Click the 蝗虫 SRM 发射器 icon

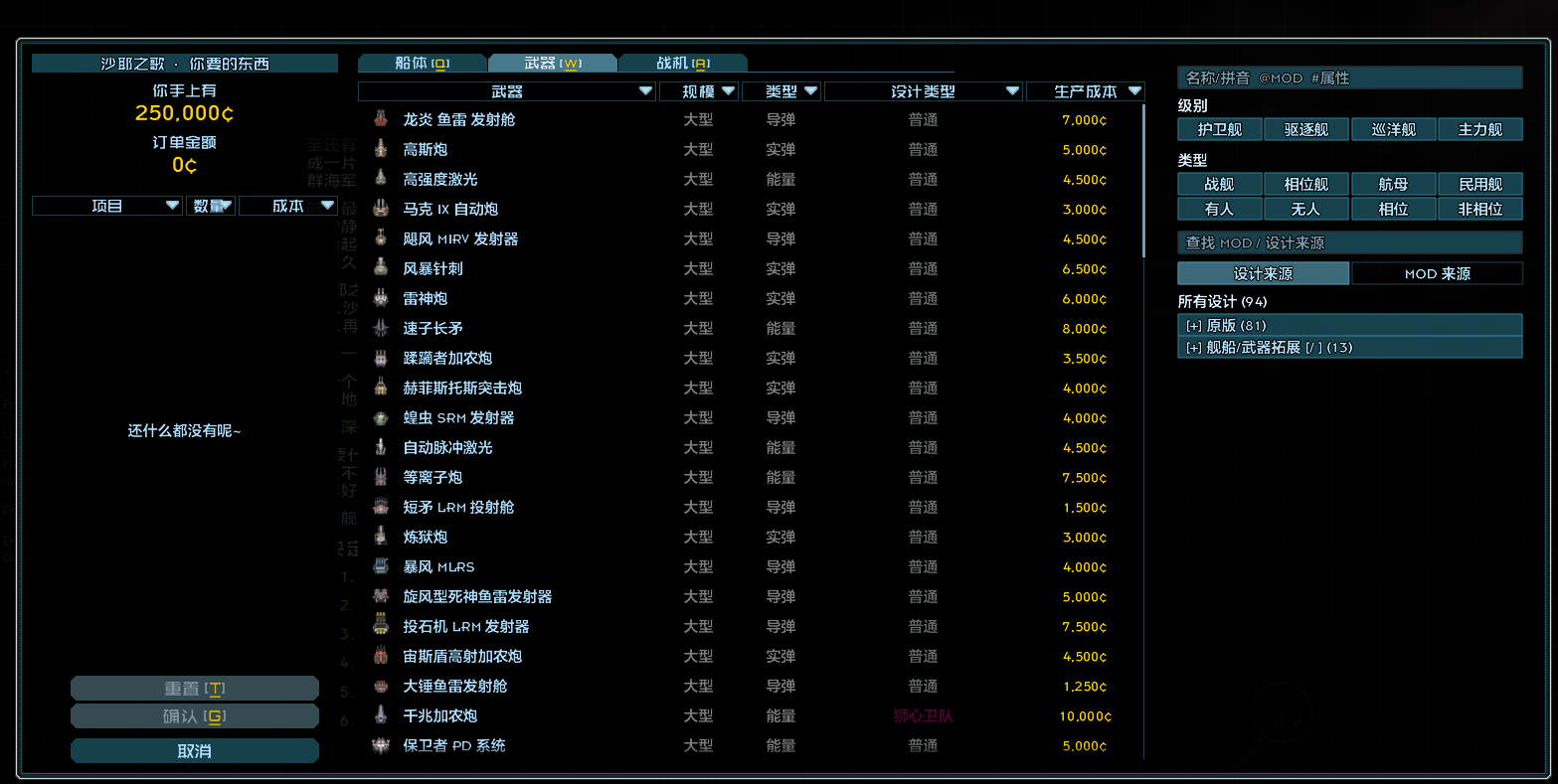click(381, 417)
